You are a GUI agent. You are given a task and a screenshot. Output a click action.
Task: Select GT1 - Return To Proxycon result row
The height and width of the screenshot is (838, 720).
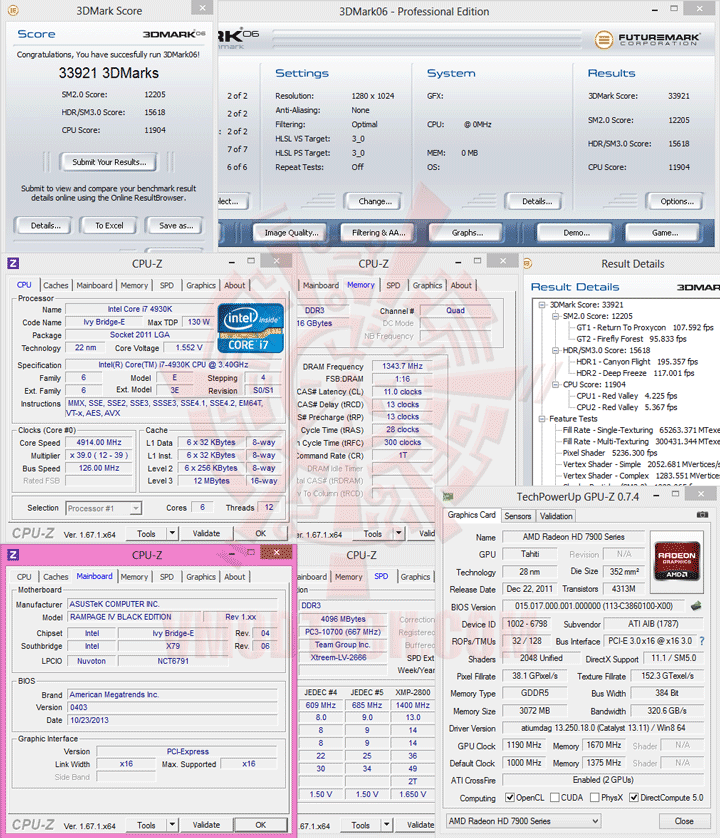point(645,327)
